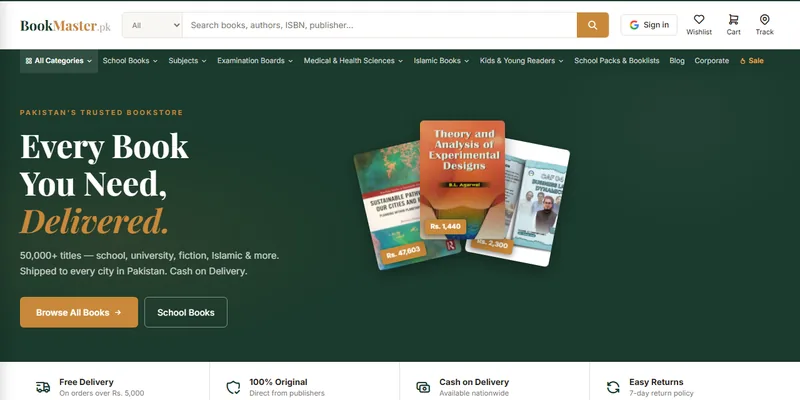The height and width of the screenshot is (400, 800).
Task: Click the 'Easy Returns' heading text
Action: click(x=656, y=382)
